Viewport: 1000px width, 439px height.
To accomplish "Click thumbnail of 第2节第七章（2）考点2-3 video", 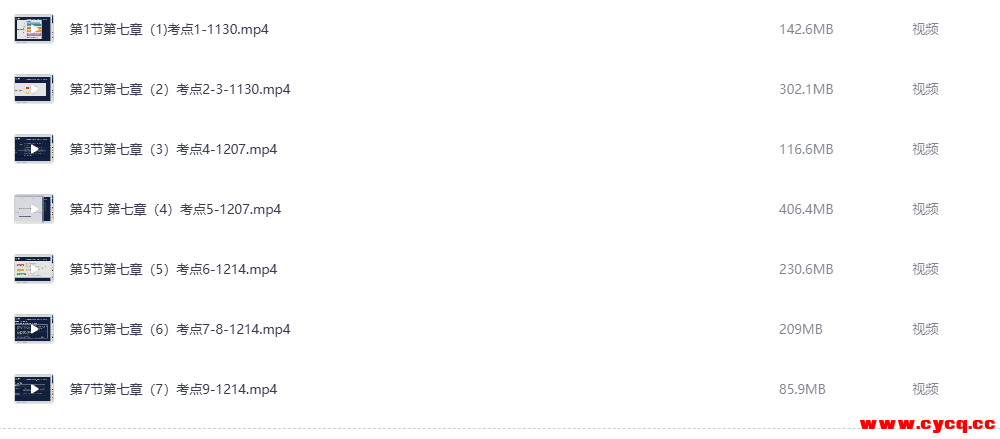I will coord(34,89).
